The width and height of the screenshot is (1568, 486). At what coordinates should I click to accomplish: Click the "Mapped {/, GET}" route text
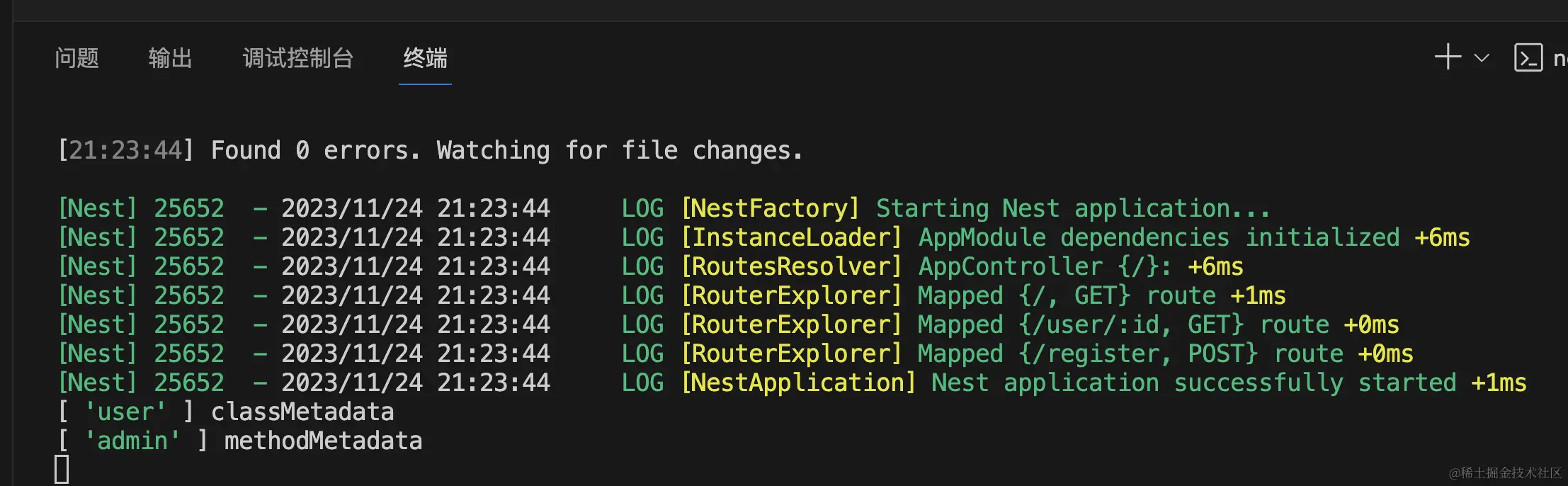point(1023,295)
